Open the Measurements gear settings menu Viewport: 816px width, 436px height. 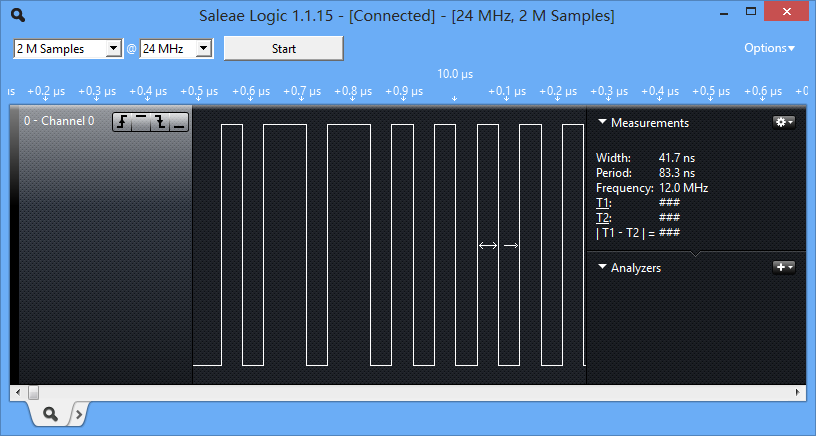(x=784, y=122)
